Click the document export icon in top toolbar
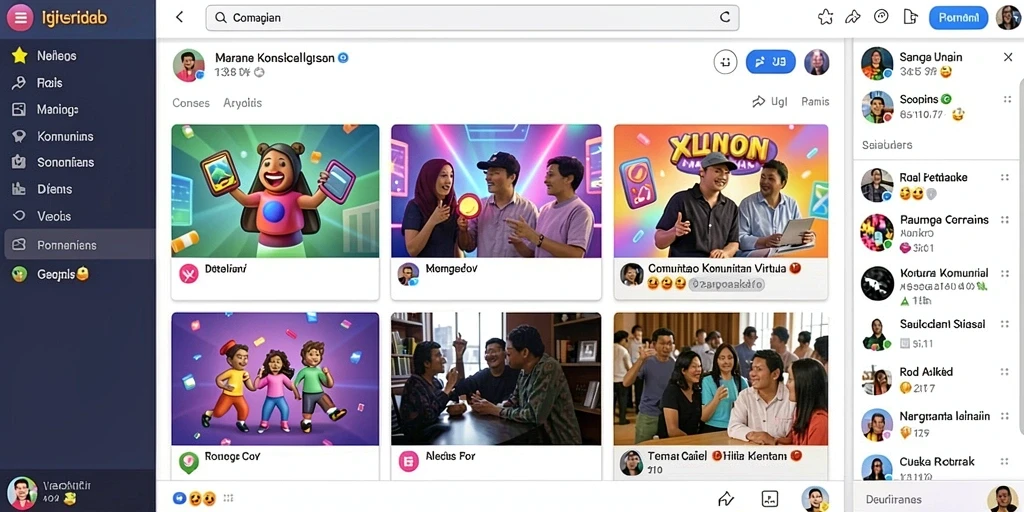This screenshot has height=512, width=1024. [910, 17]
